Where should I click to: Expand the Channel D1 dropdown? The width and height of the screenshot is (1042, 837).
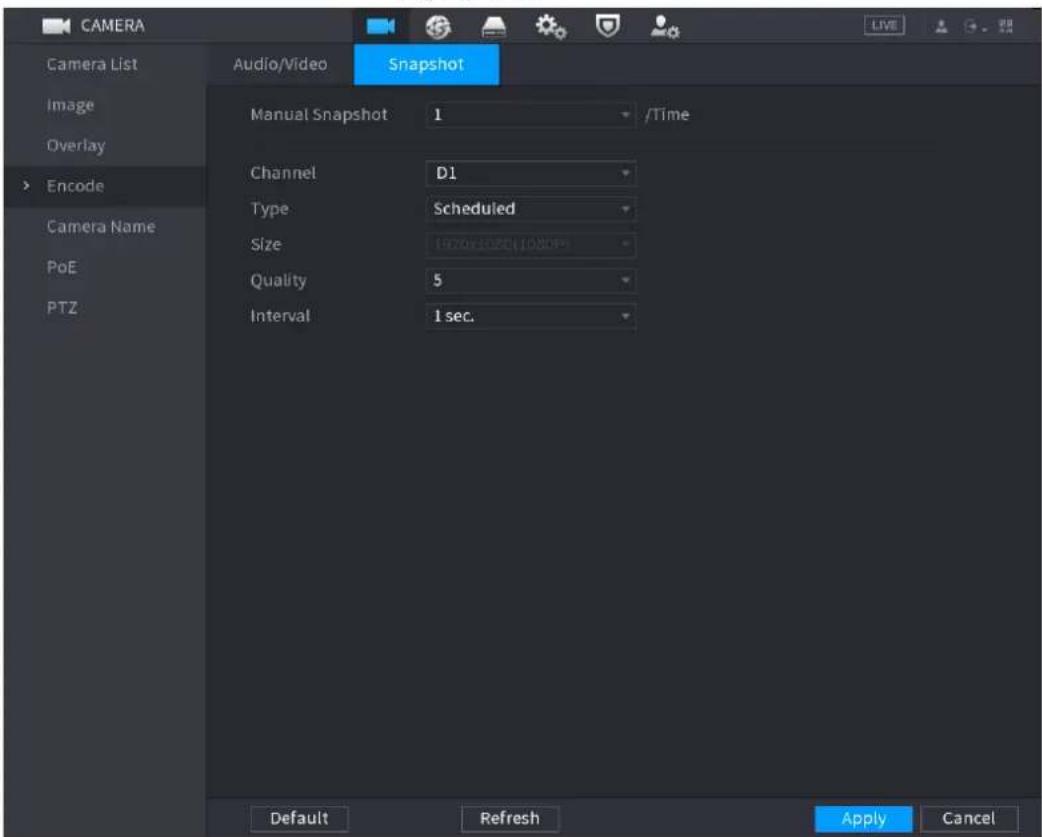coord(530,173)
